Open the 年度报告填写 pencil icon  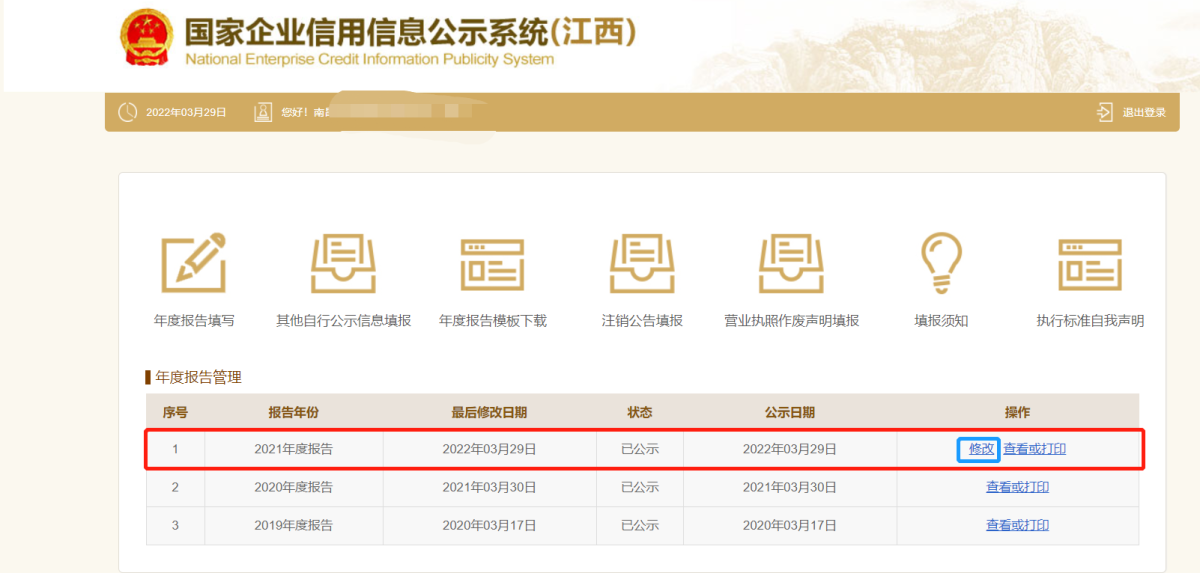(194, 263)
